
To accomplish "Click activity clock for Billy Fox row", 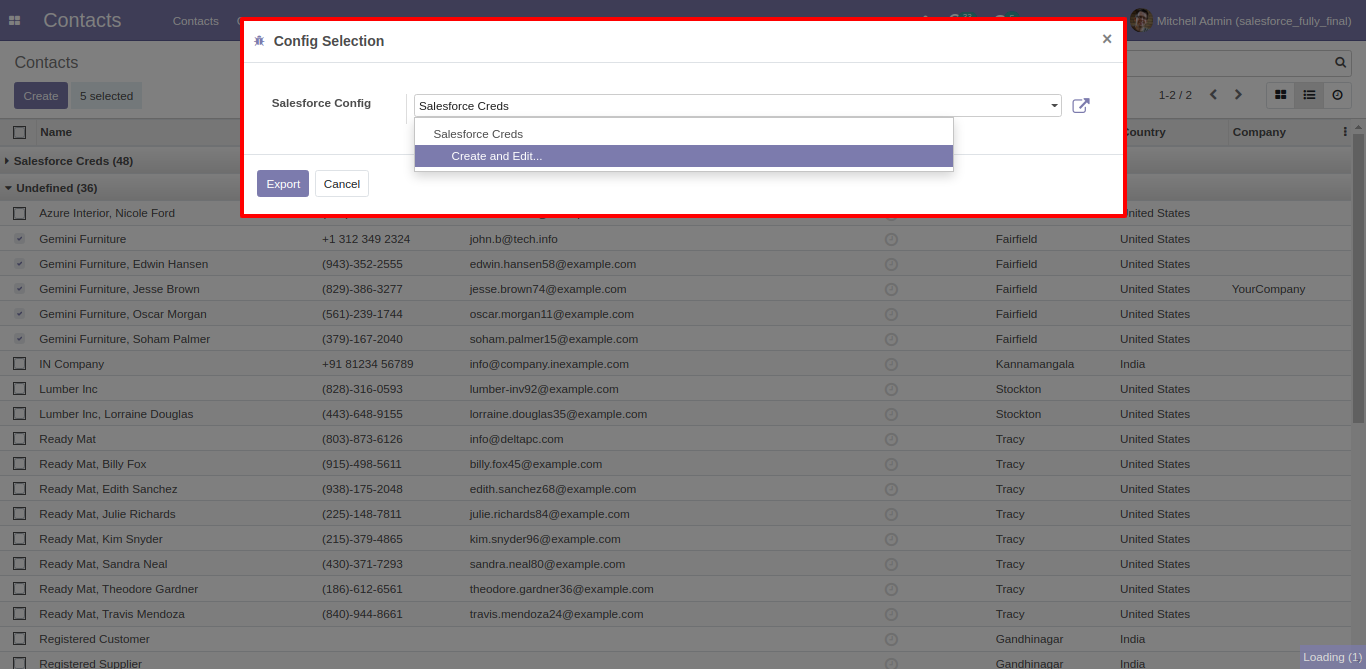I will click(891, 464).
